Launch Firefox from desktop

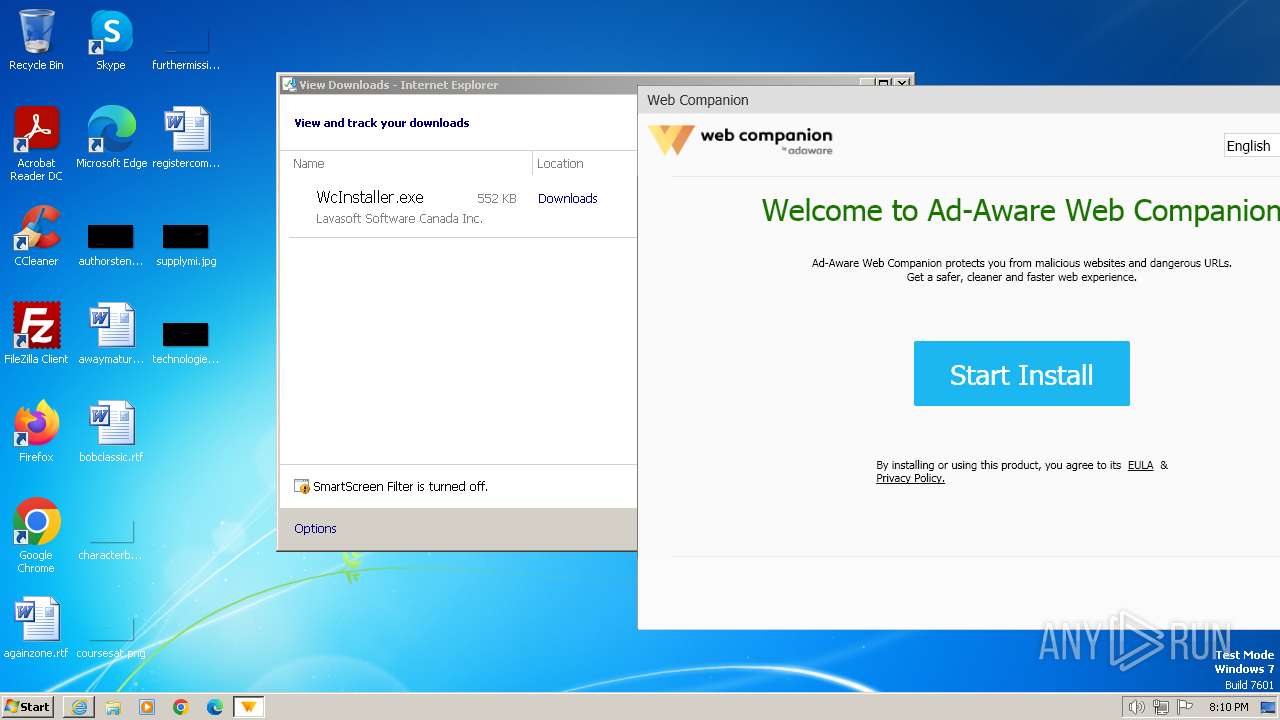(x=36, y=431)
